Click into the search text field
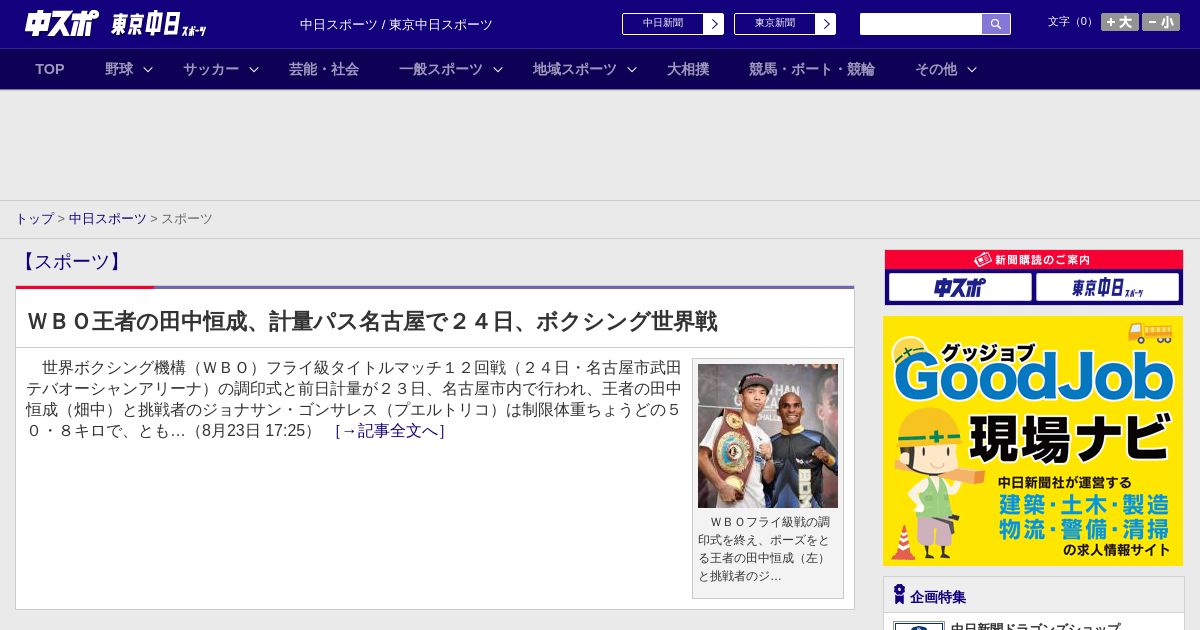The height and width of the screenshot is (630, 1200). tap(920, 24)
